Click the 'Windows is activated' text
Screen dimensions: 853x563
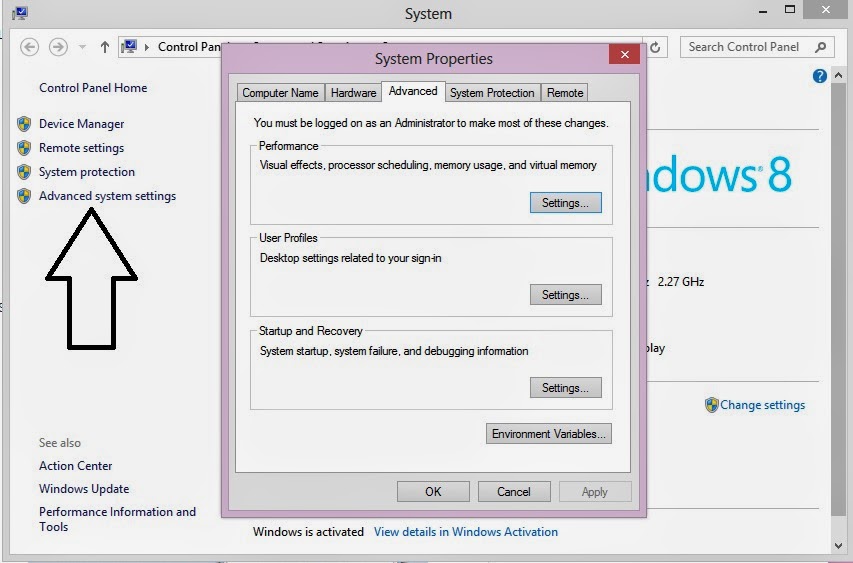pyautogui.click(x=308, y=531)
